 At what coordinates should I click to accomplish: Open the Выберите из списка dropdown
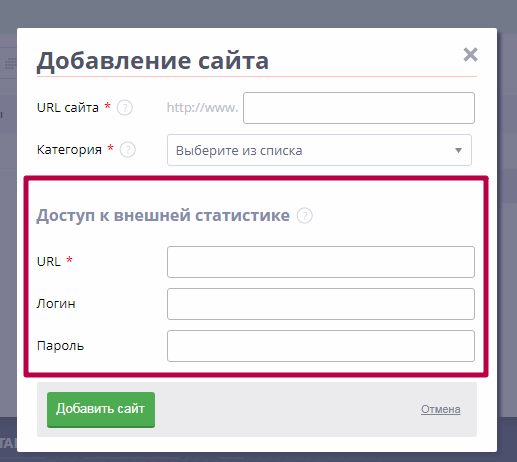tap(319, 150)
